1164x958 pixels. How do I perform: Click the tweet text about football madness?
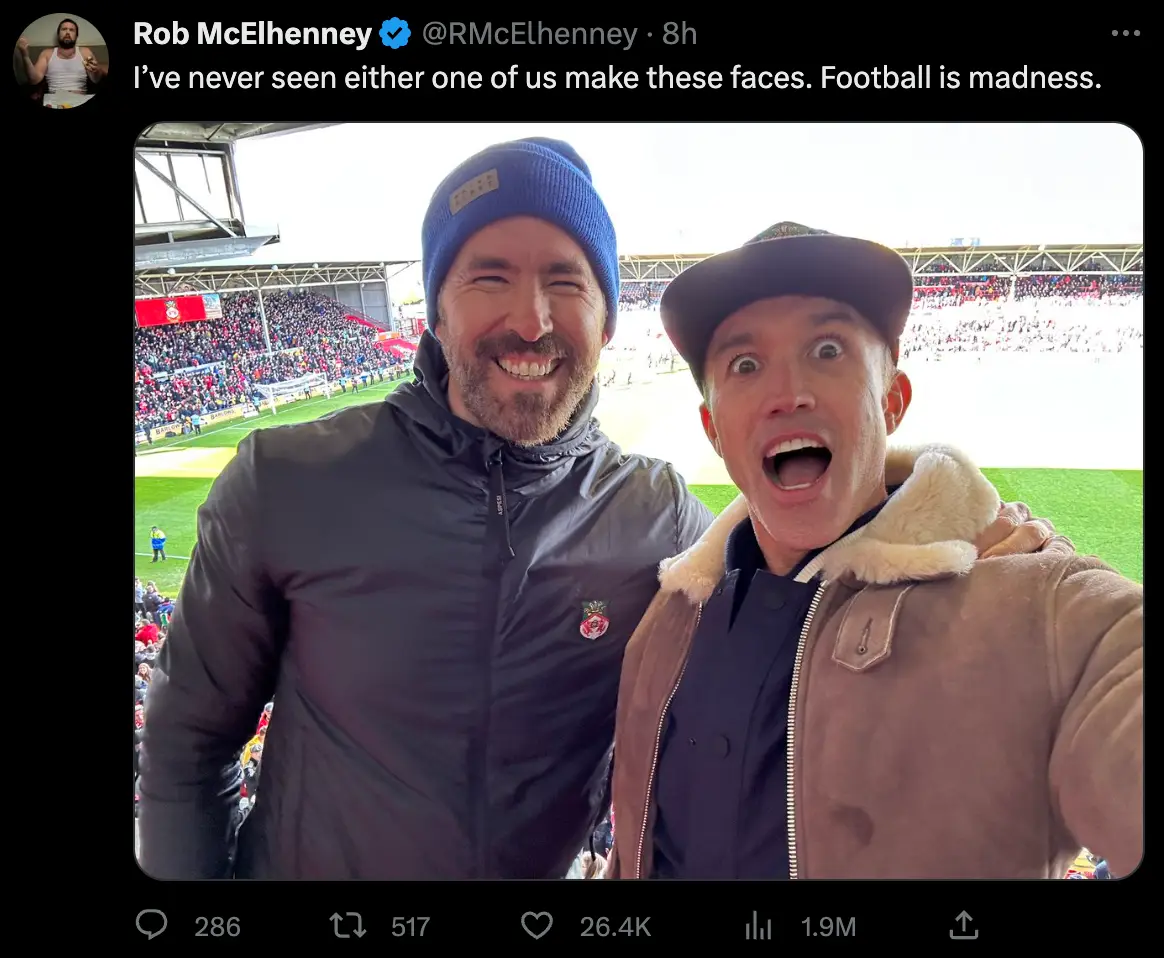(617, 78)
